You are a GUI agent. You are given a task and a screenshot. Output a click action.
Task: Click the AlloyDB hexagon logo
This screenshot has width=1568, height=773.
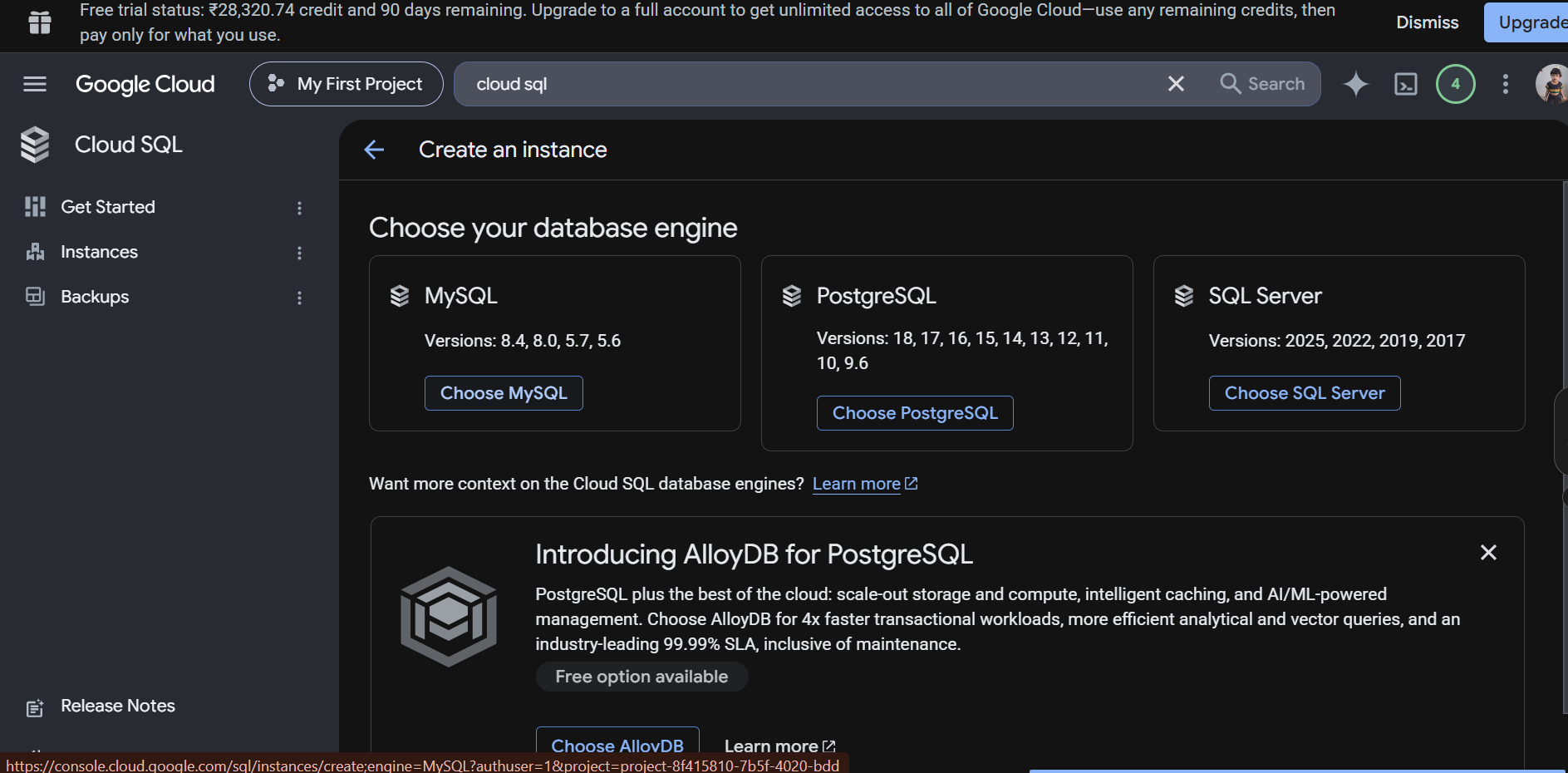click(449, 617)
